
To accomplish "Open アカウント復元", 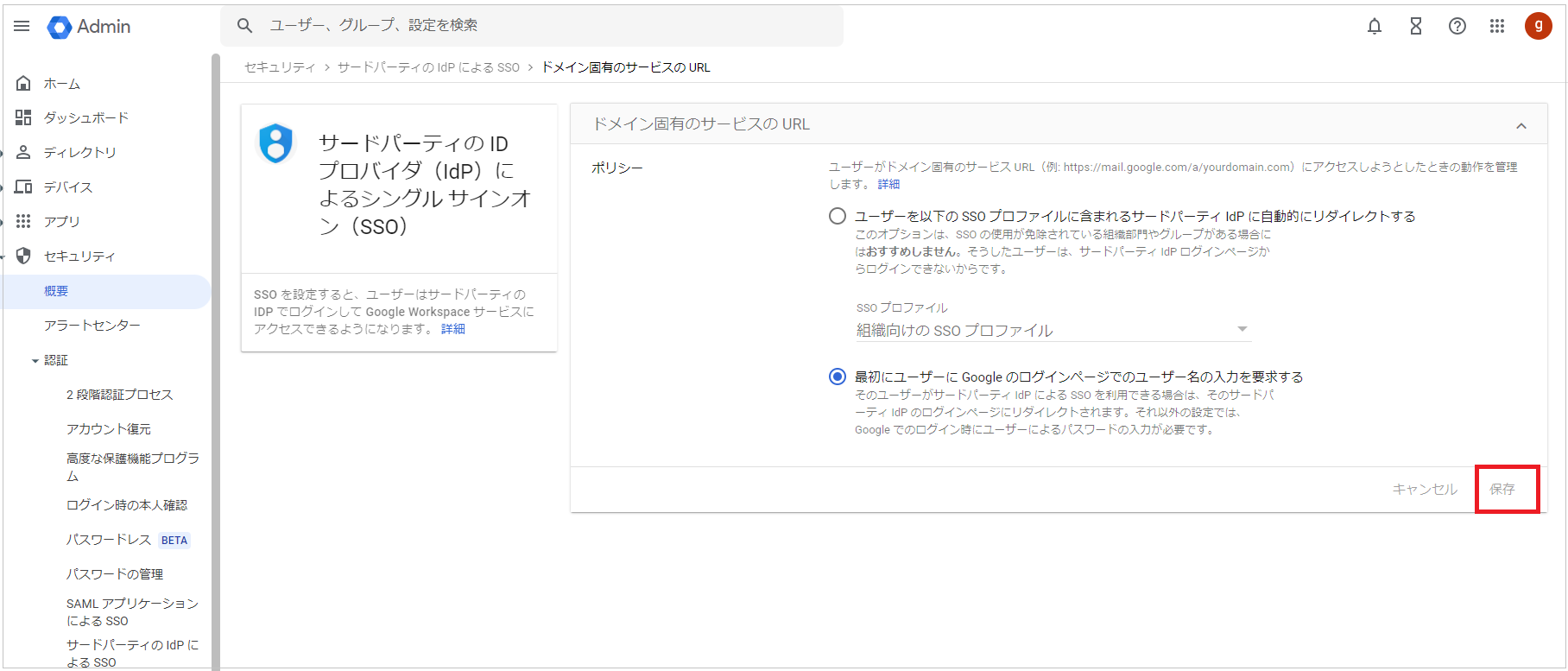I will tap(108, 429).
